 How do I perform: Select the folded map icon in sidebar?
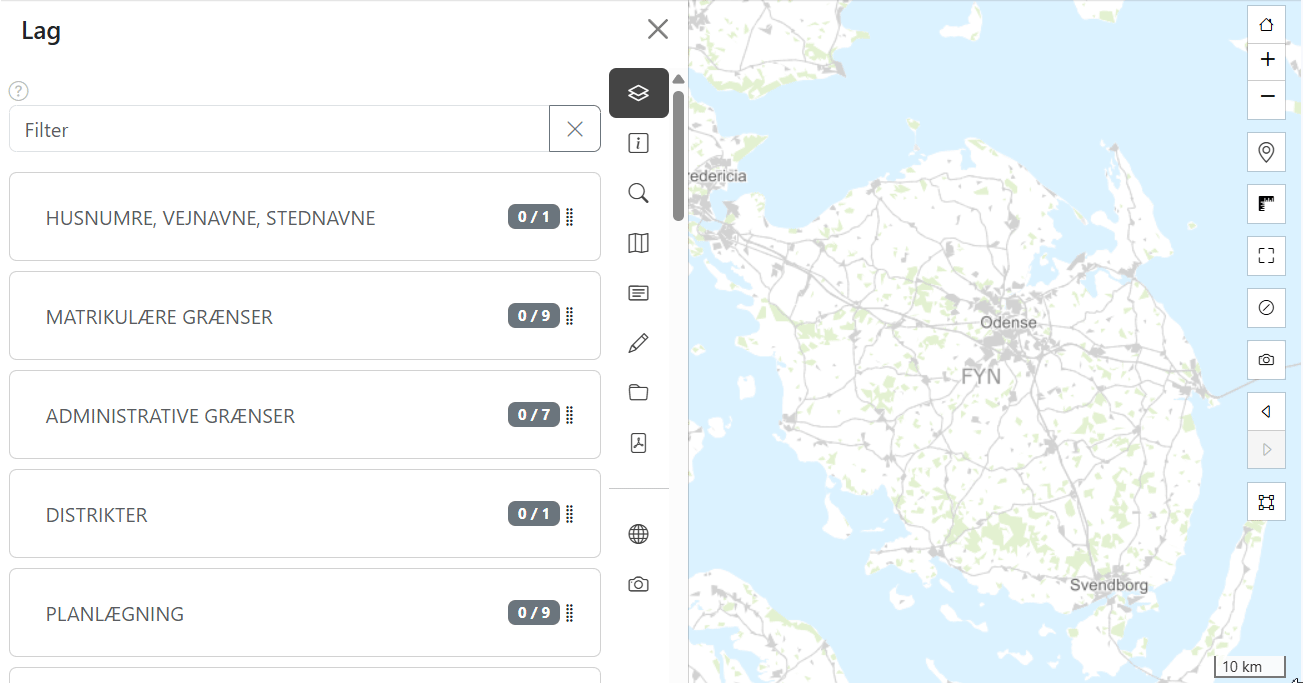(x=638, y=243)
